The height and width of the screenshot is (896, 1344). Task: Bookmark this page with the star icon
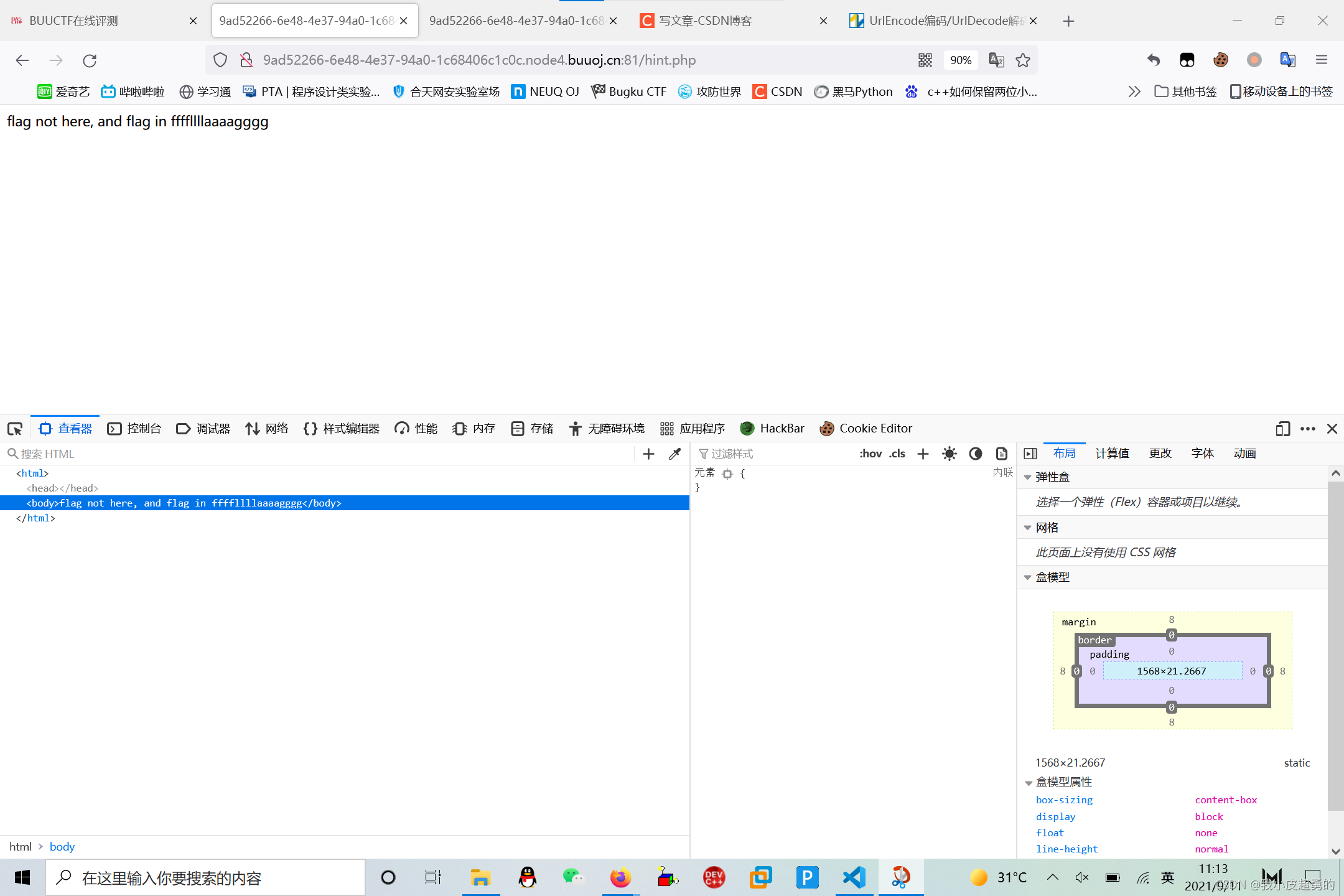click(1023, 60)
